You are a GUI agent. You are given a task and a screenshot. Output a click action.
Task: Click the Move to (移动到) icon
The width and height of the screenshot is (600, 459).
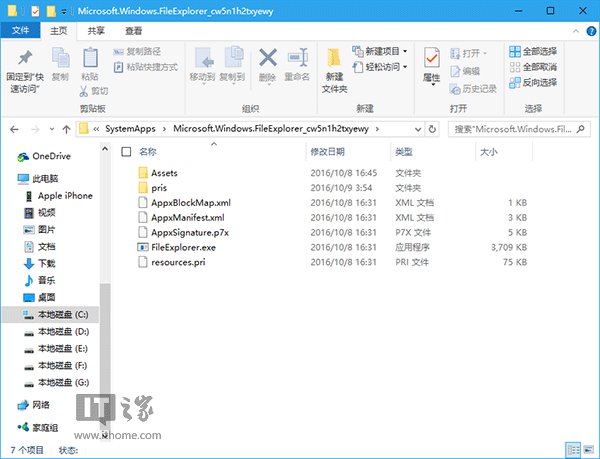point(204,58)
